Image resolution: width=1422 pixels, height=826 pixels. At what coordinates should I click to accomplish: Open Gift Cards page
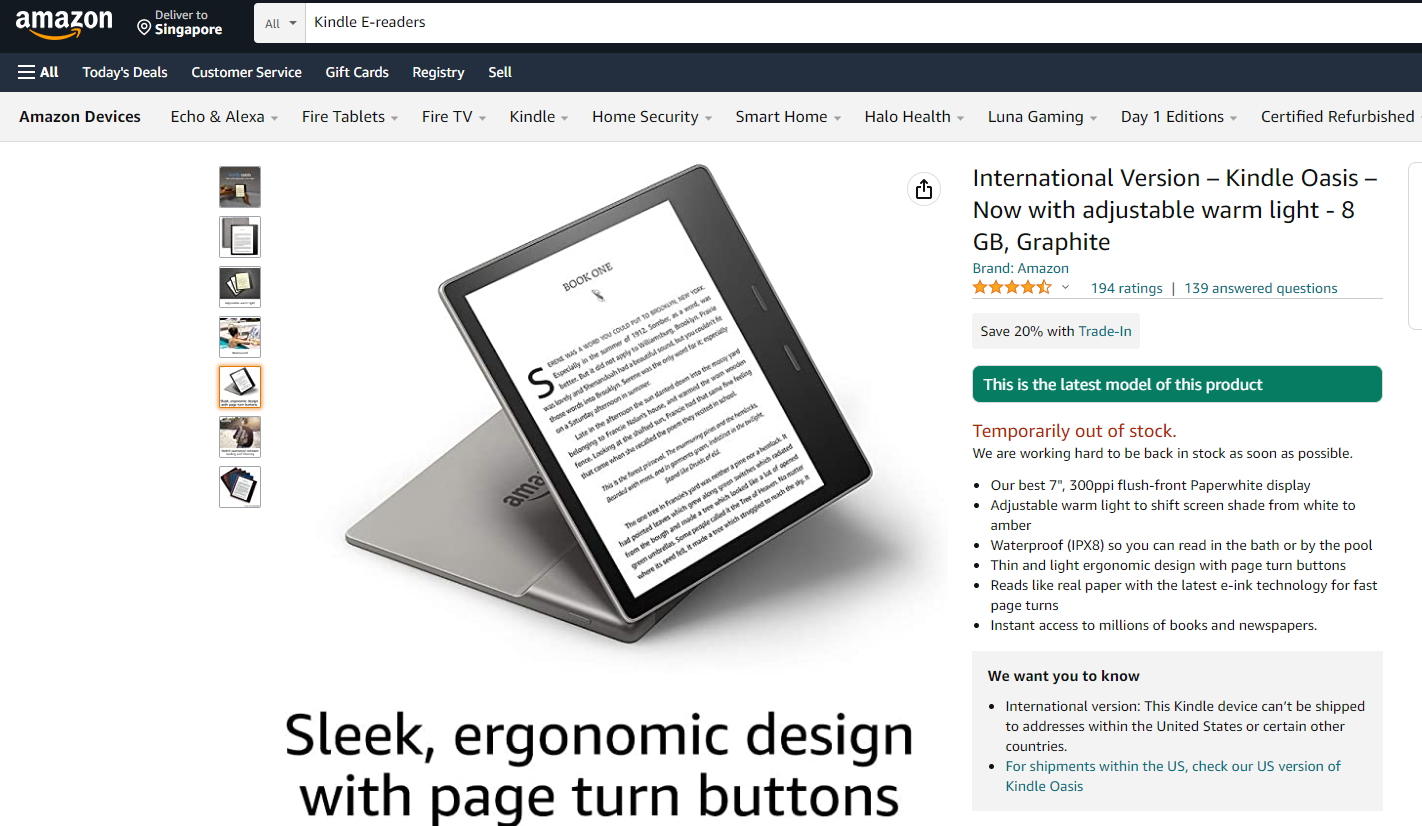357,72
